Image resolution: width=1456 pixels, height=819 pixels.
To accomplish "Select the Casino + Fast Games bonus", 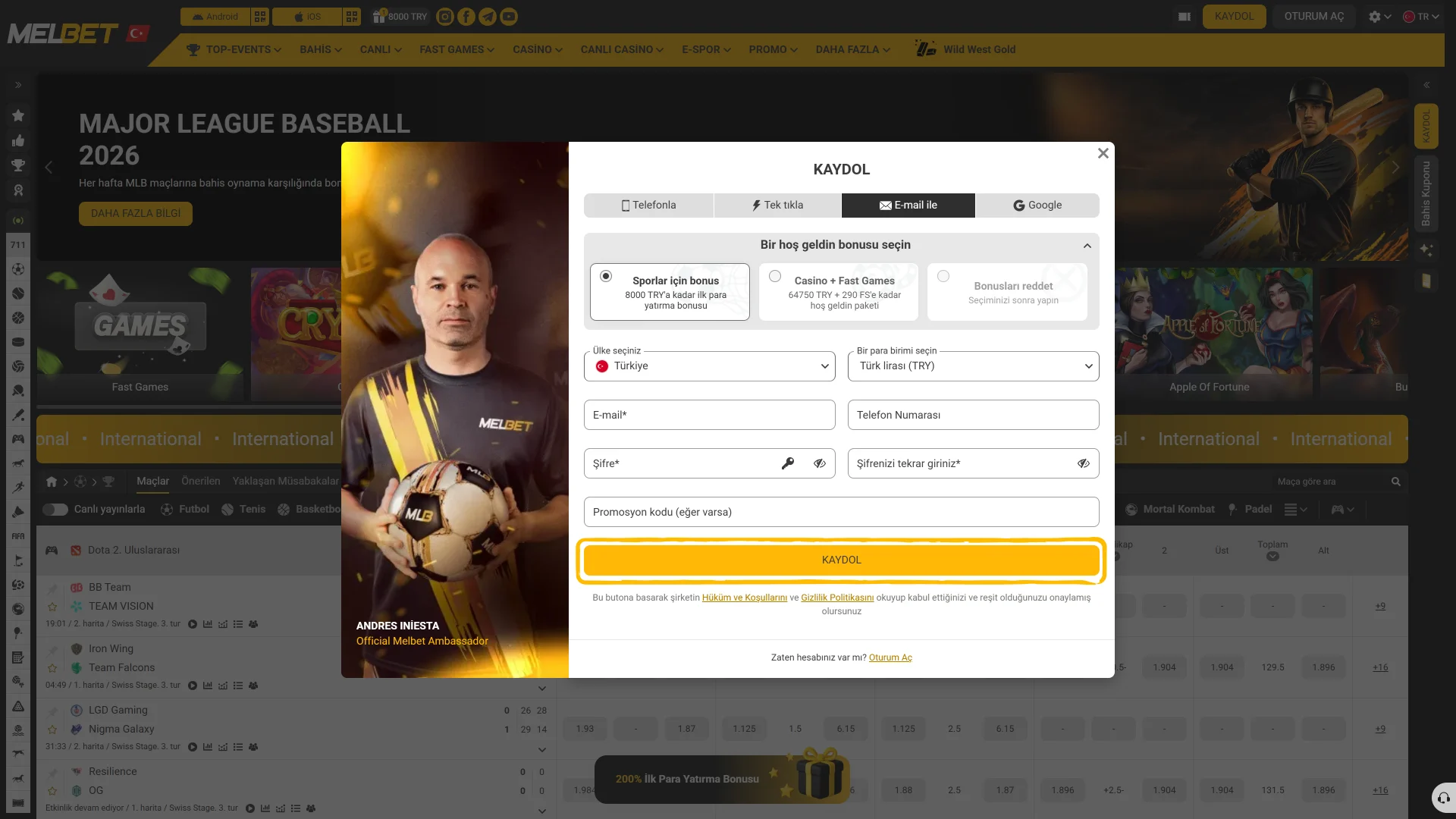I will (x=839, y=292).
